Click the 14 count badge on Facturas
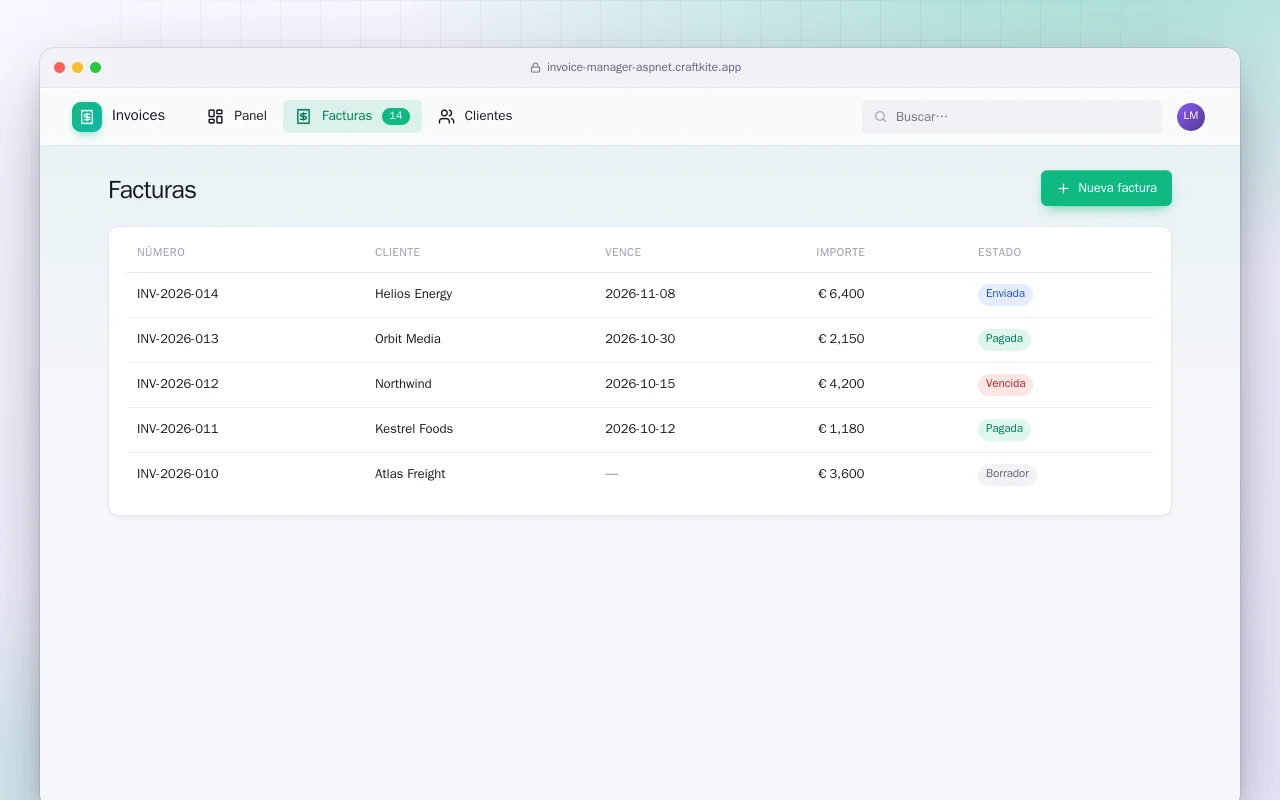This screenshot has width=1280, height=800. pos(396,116)
